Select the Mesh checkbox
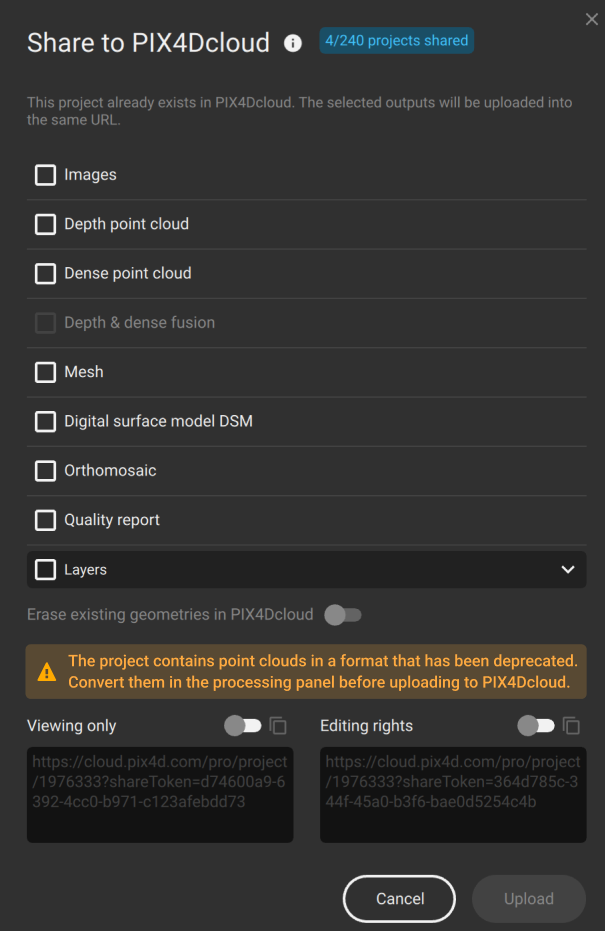This screenshot has width=605, height=931. (x=45, y=372)
